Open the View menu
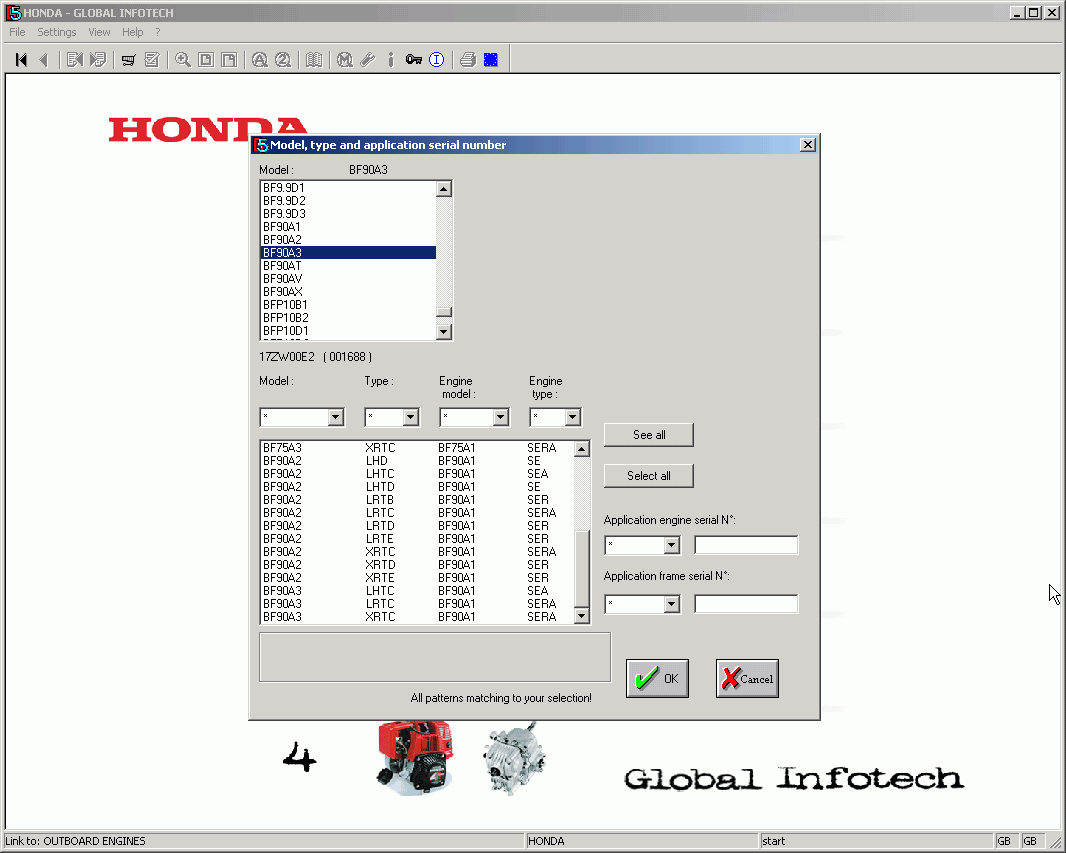 point(99,32)
